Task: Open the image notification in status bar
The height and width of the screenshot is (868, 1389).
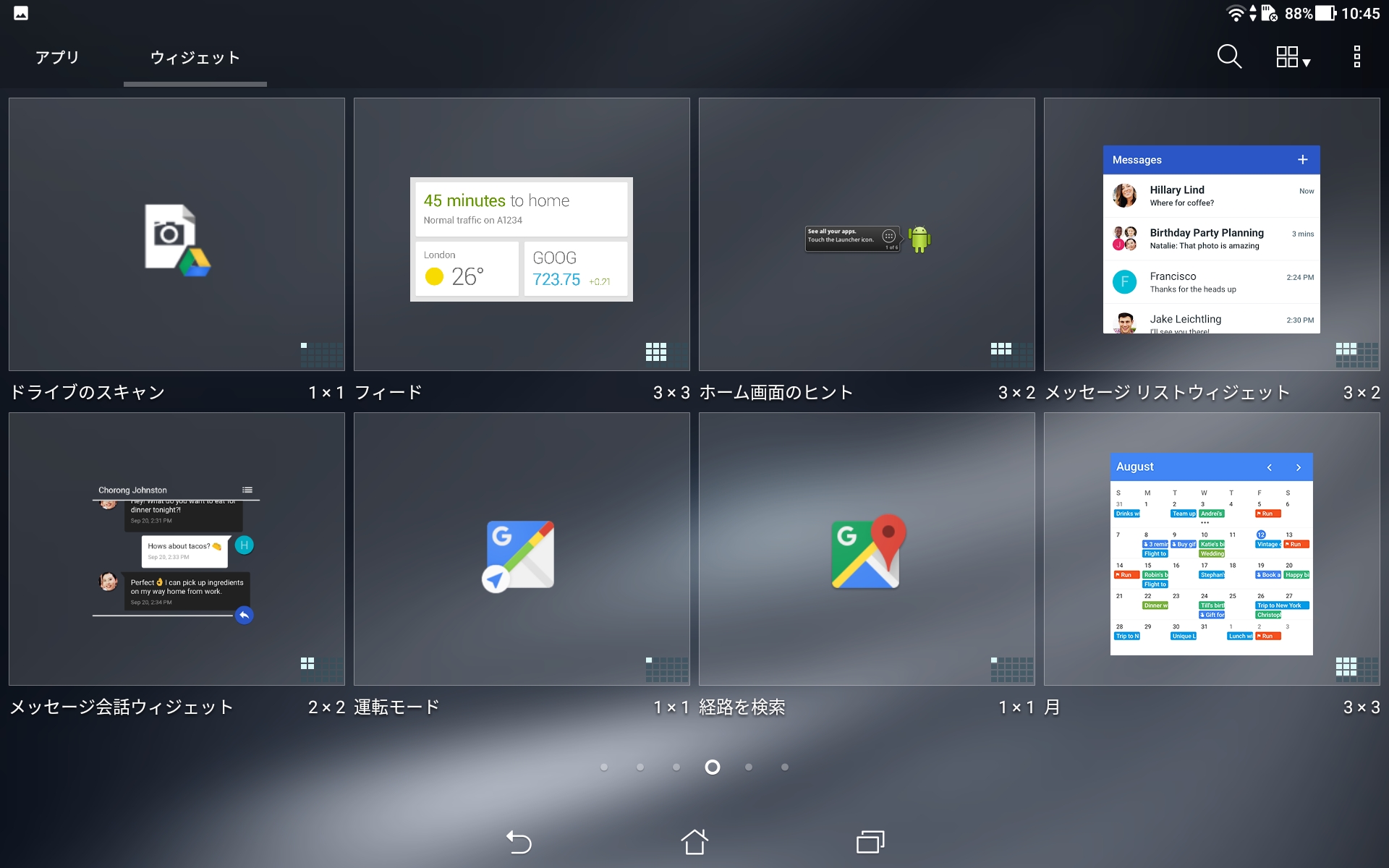Action: click(x=21, y=13)
